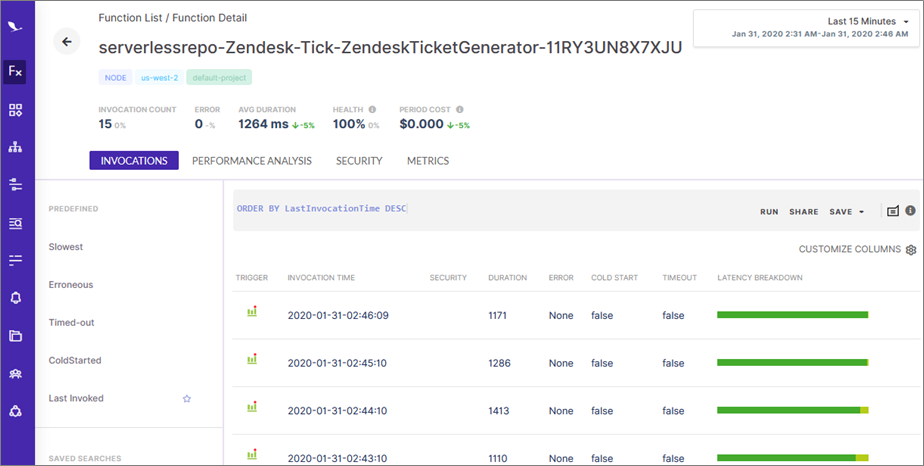Click the Cold Start column header

click(x=614, y=277)
